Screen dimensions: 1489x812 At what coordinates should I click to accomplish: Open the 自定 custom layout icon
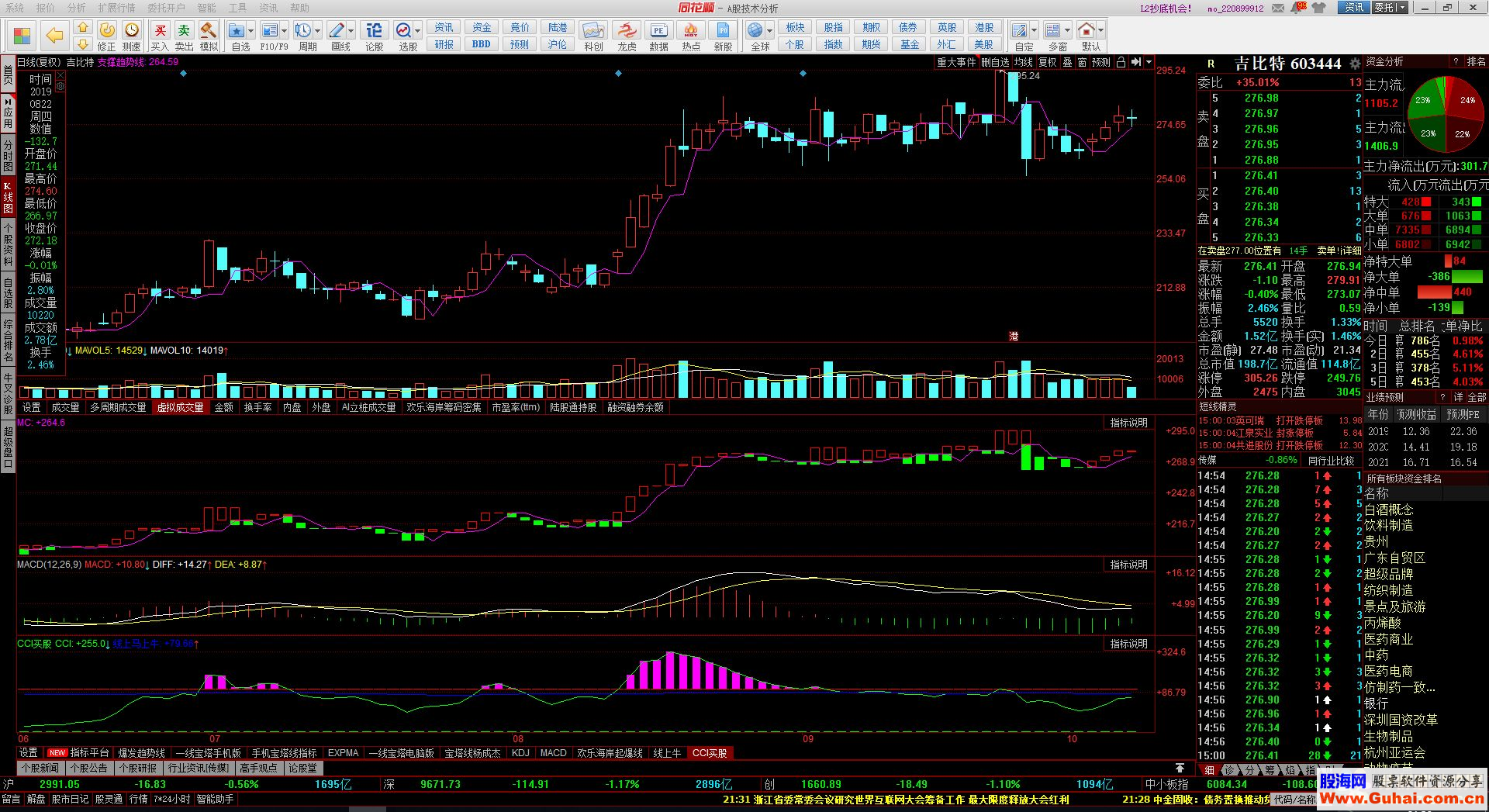[1020, 30]
